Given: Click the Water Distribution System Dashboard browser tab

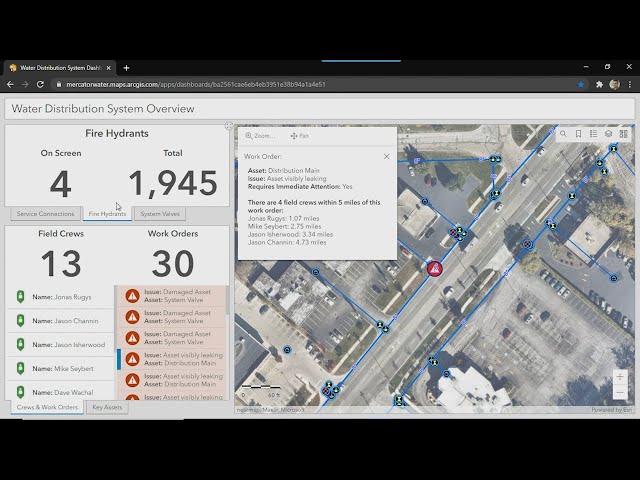Looking at the screenshot, I should tap(60, 68).
